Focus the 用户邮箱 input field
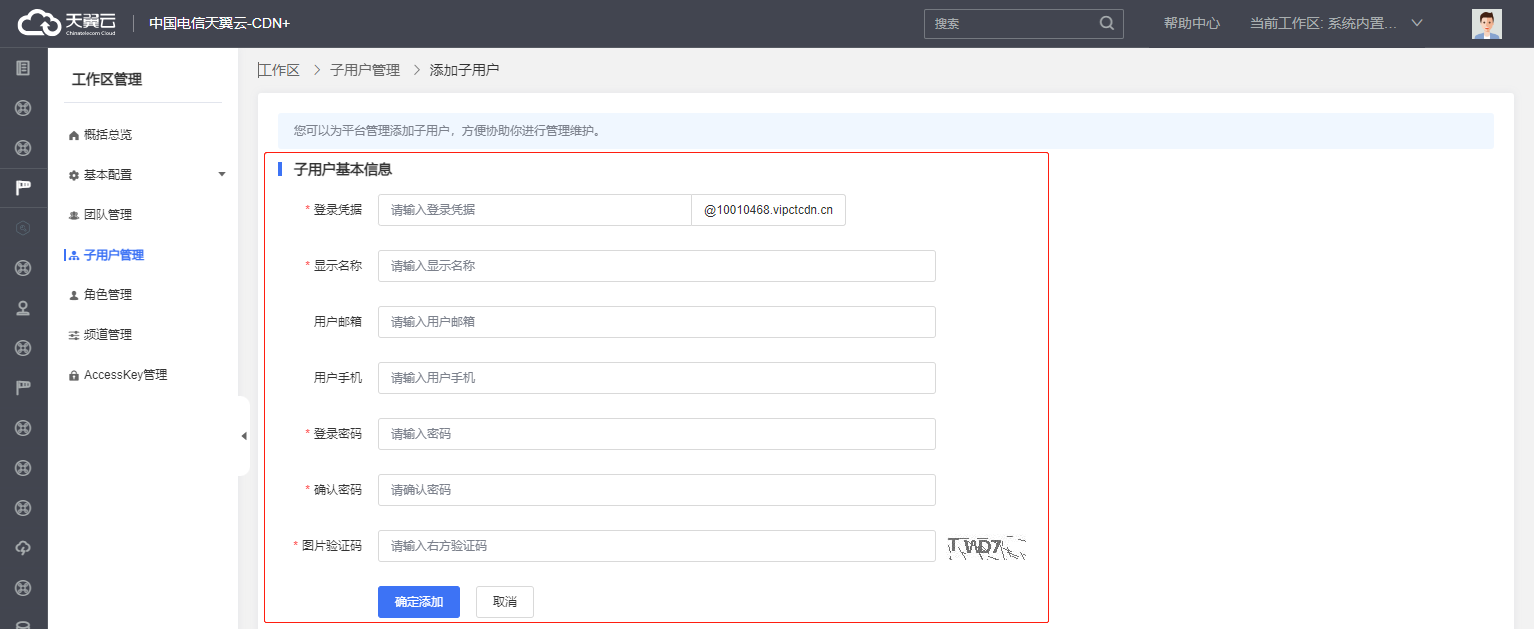Image resolution: width=1534 pixels, height=629 pixels. 657,322
